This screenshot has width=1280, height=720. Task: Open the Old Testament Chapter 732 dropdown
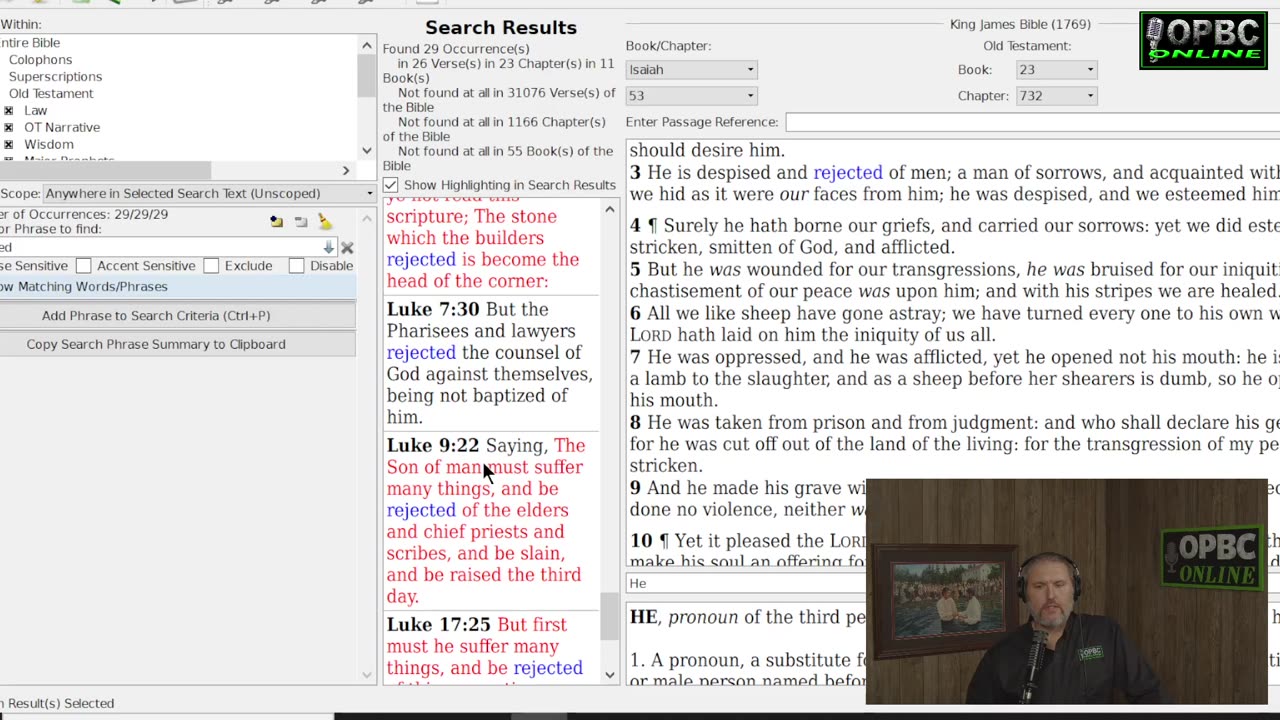[1057, 96]
